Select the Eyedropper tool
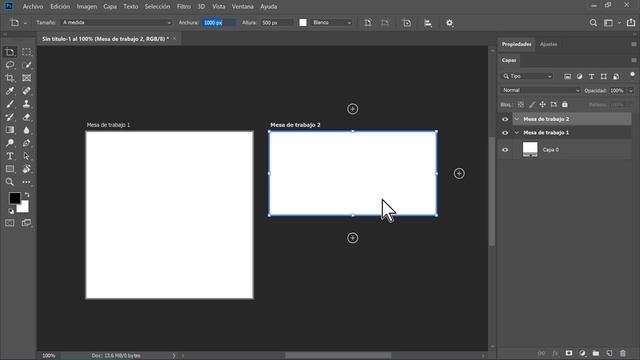 [x=10, y=91]
